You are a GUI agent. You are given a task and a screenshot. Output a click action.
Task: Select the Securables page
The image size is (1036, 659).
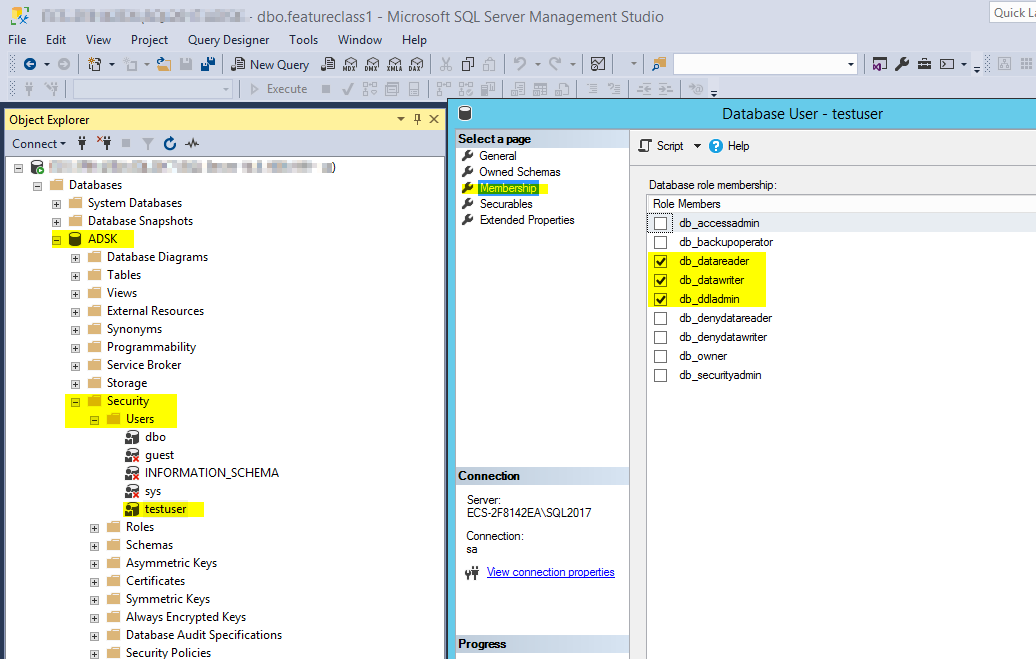505,204
